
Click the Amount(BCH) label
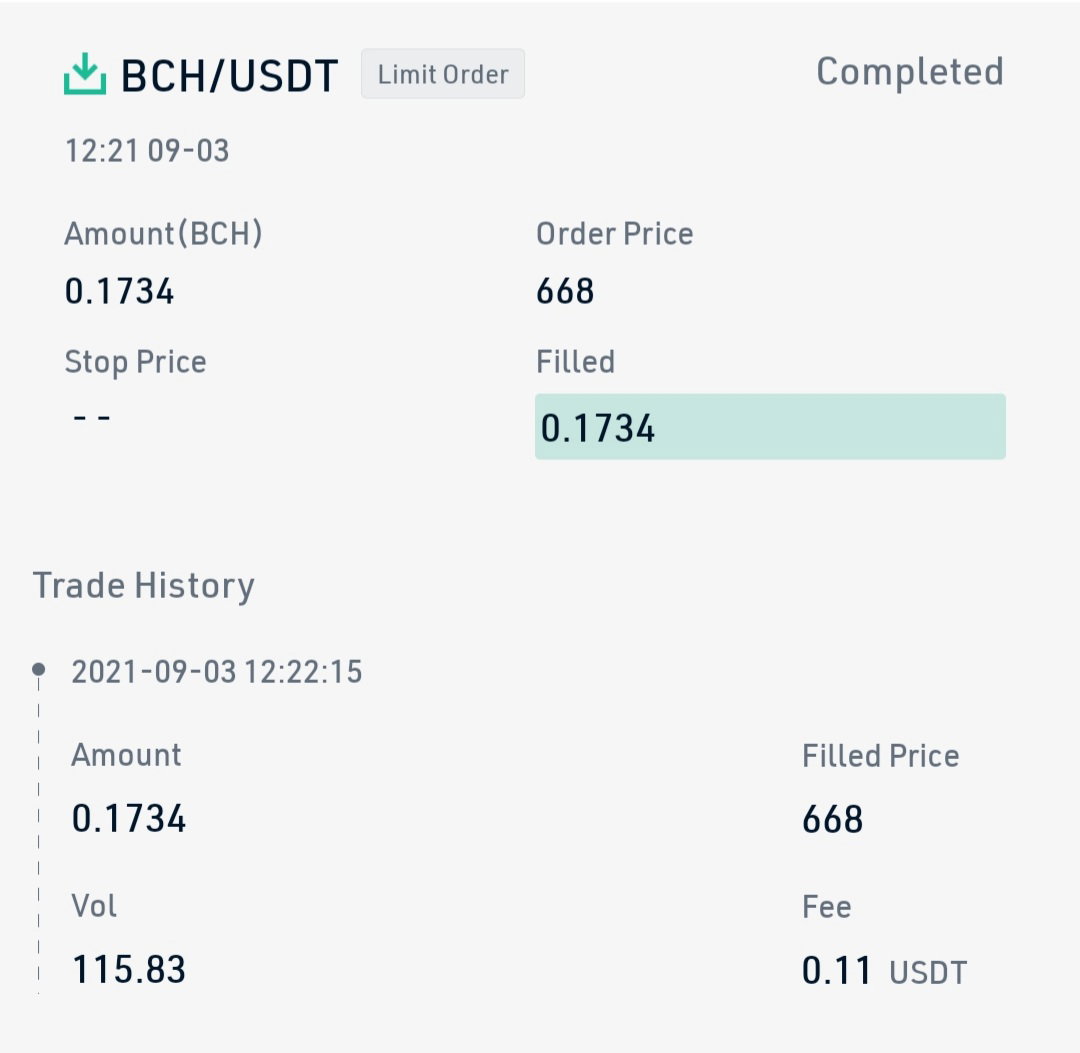163,233
